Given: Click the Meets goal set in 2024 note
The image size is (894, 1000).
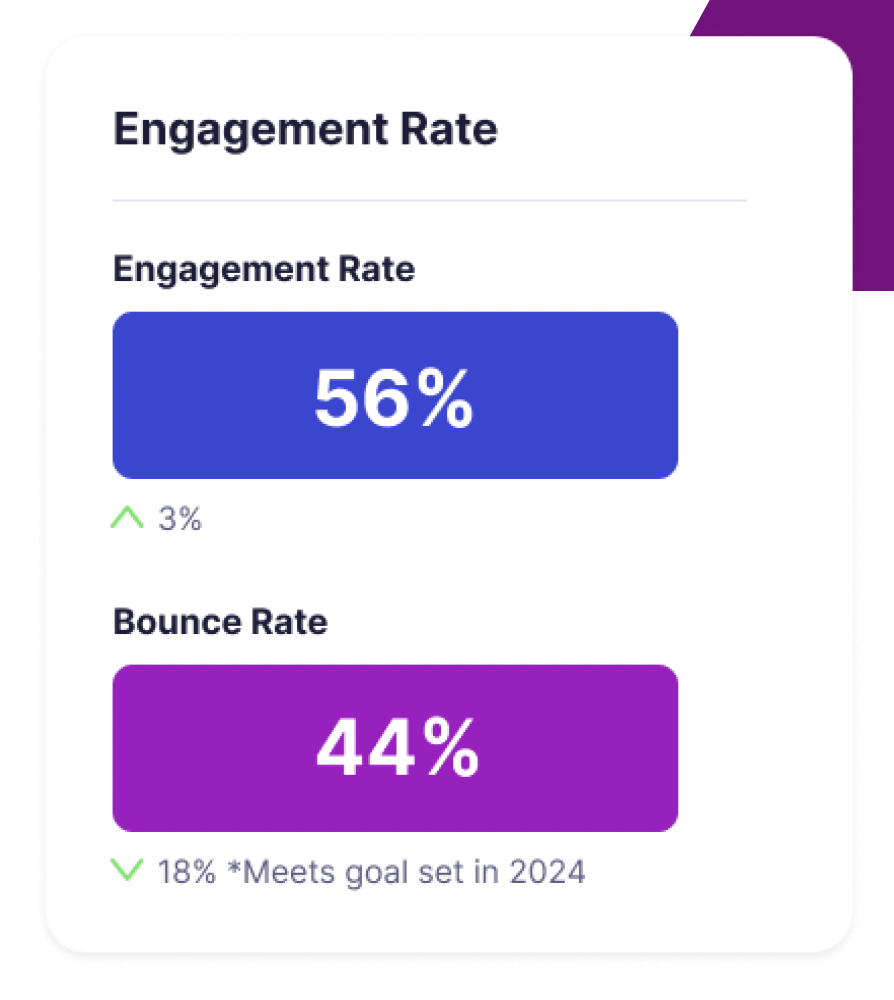Looking at the screenshot, I should (405, 871).
